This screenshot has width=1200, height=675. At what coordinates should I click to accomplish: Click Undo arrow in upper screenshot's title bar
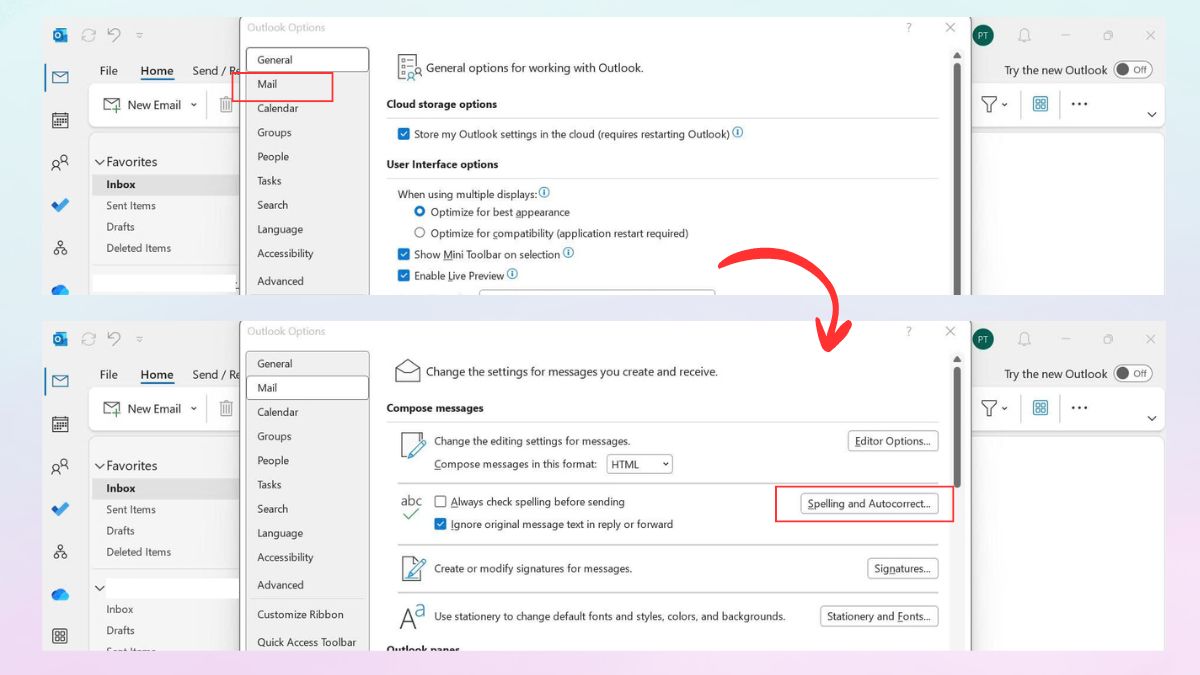point(114,35)
